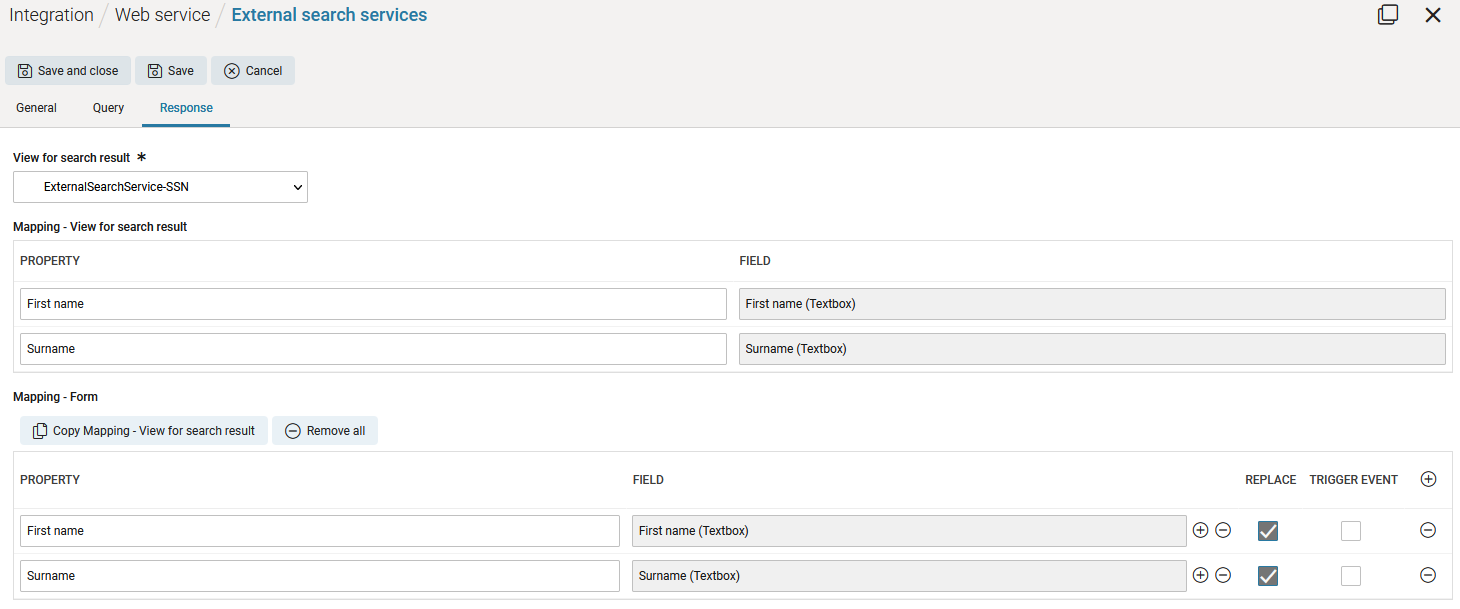Click the Remove all button
Image resolution: width=1460 pixels, height=609 pixels.
(325, 430)
